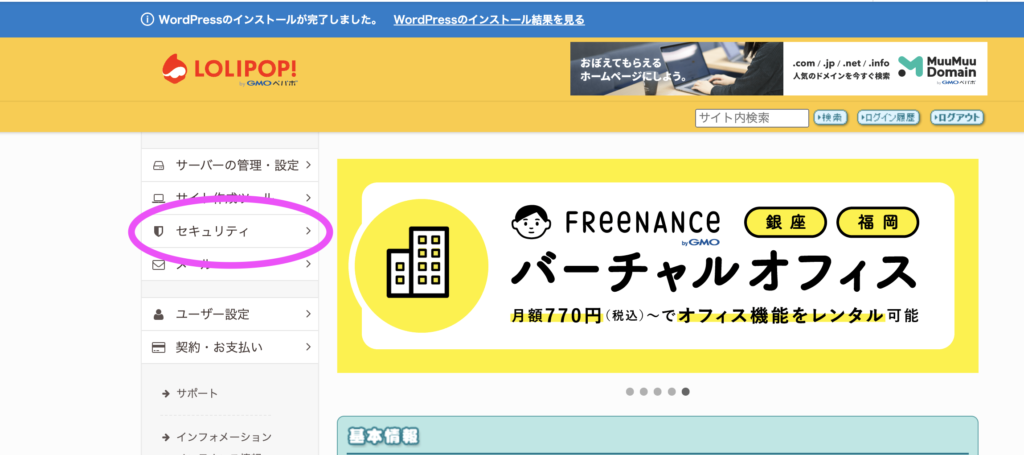
Task: Click the info icon in blue notification bar
Action: coord(147,20)
